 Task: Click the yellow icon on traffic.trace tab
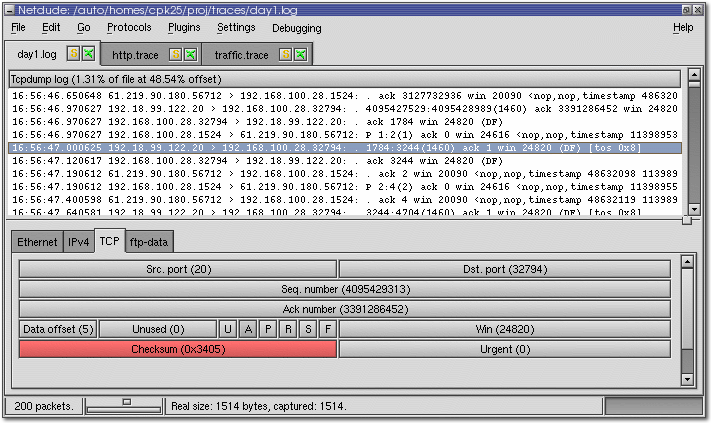(285, 53)
